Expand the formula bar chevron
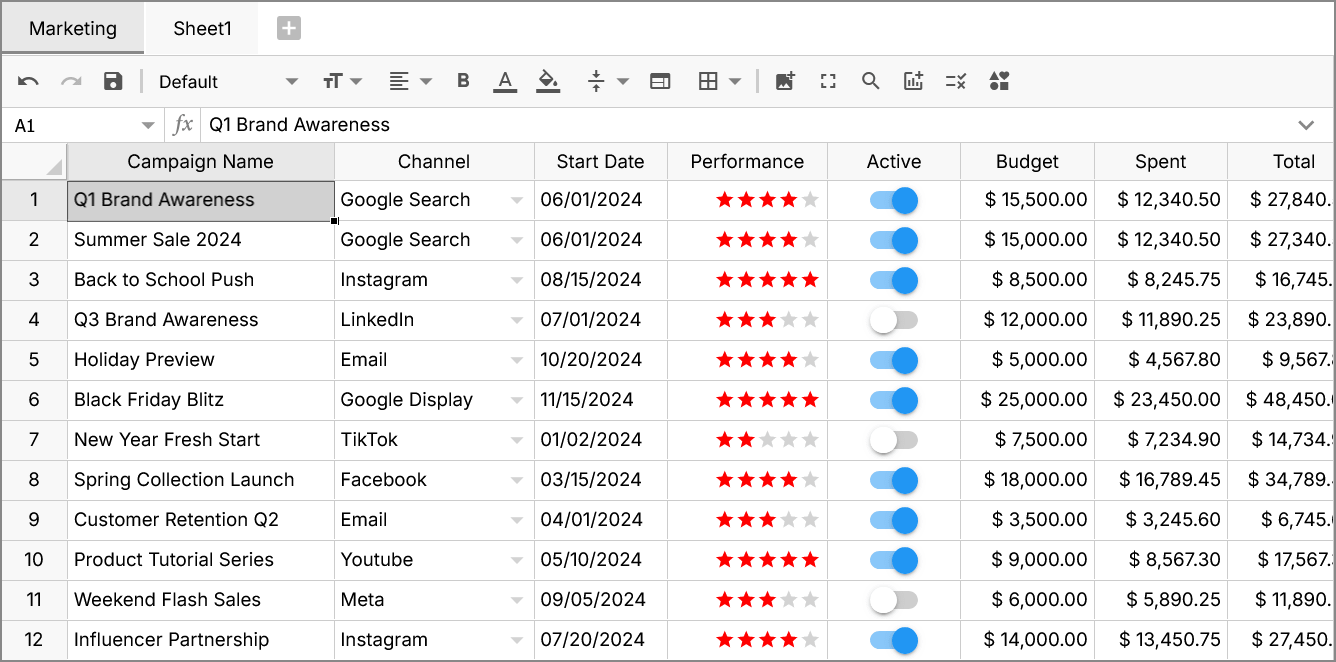The width and height of the screenshot is (1336, 662). pyautogui.click(x=1306, y=125)
